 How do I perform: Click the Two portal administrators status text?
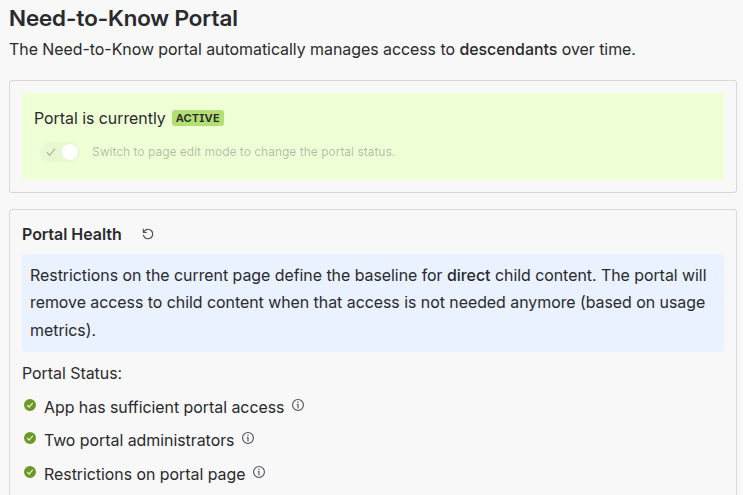coord(139,440)
